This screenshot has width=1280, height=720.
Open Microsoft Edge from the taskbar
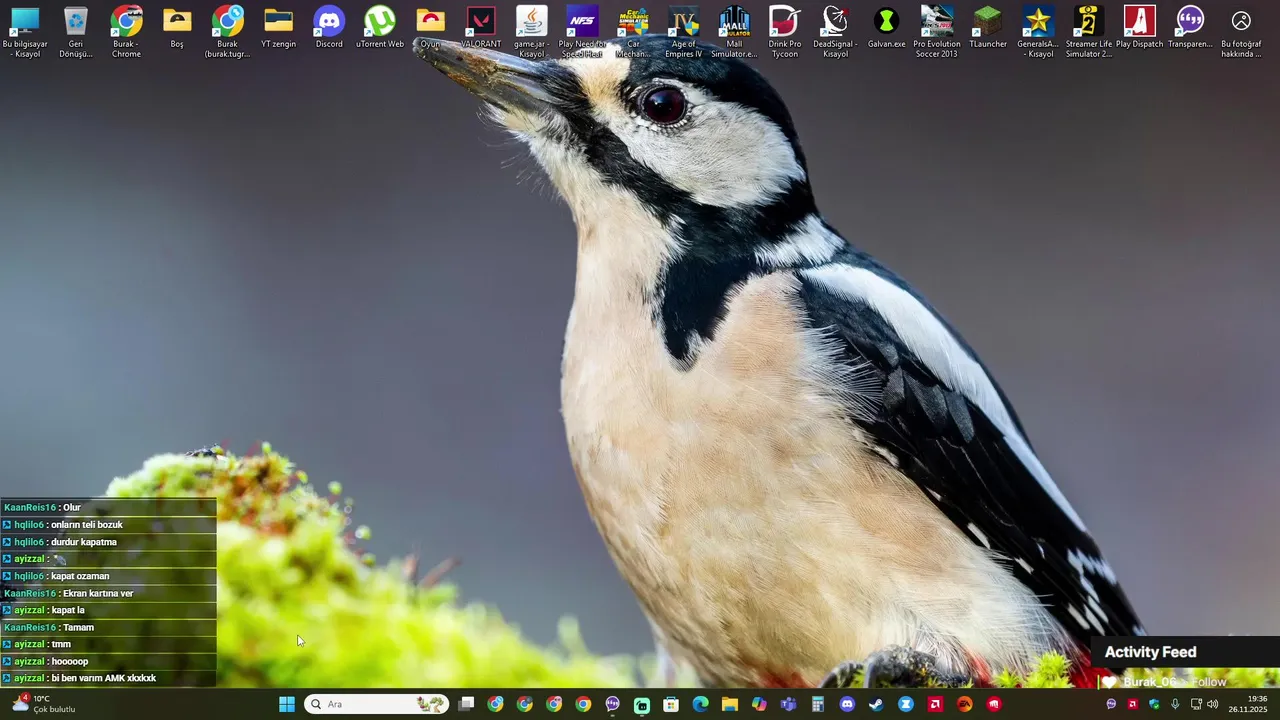[700, 704]
